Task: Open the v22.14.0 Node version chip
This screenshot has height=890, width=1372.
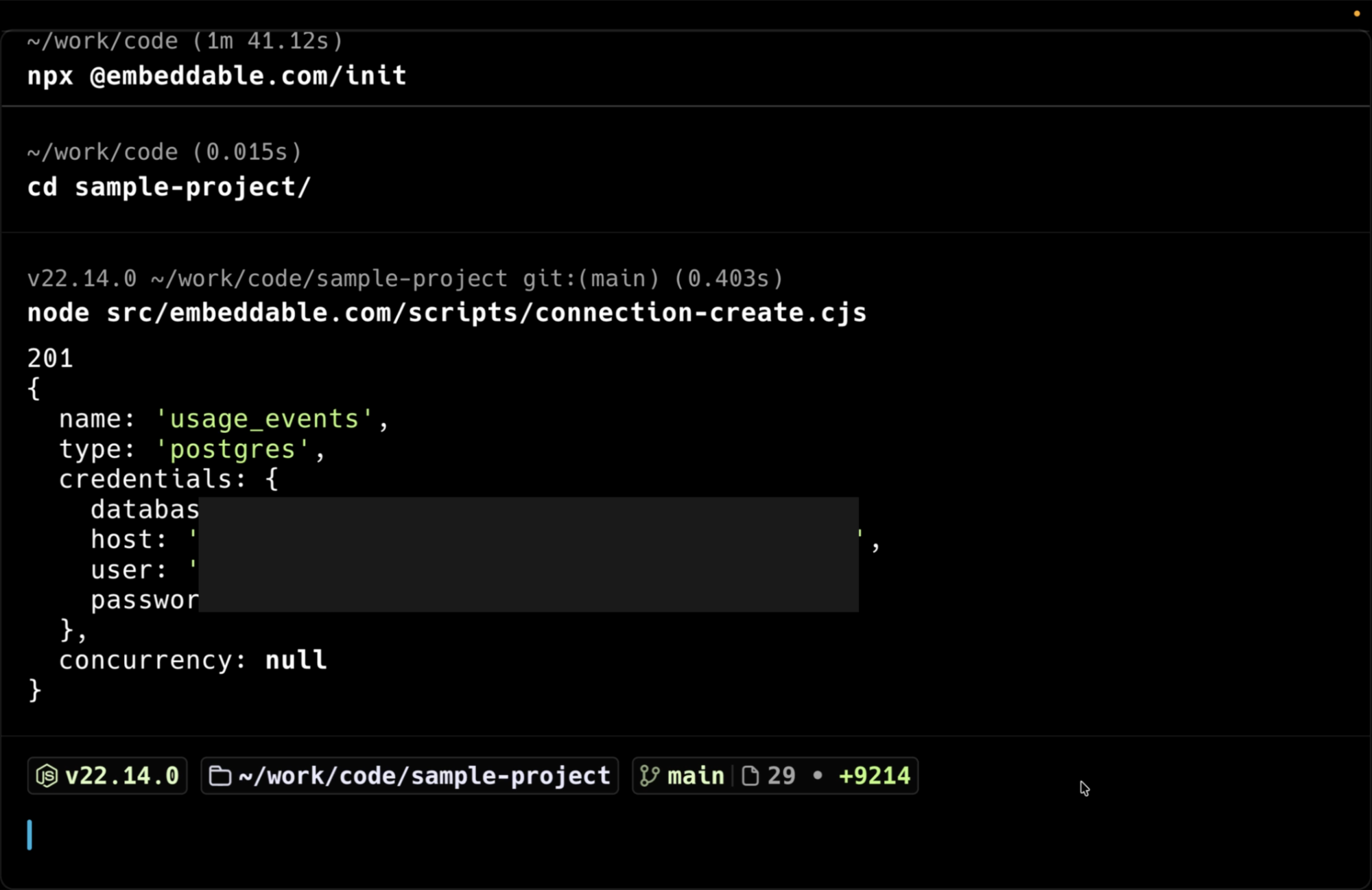Action: tap(121, 776)
